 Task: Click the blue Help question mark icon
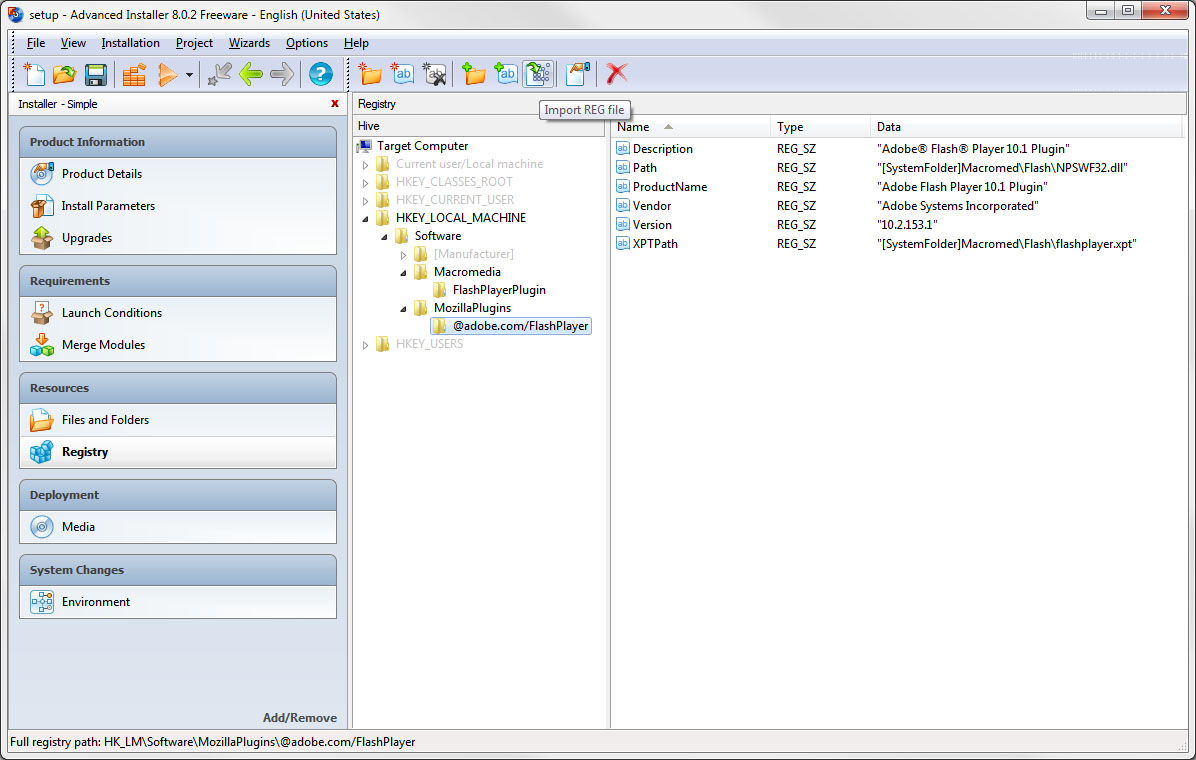coord(320,74)
